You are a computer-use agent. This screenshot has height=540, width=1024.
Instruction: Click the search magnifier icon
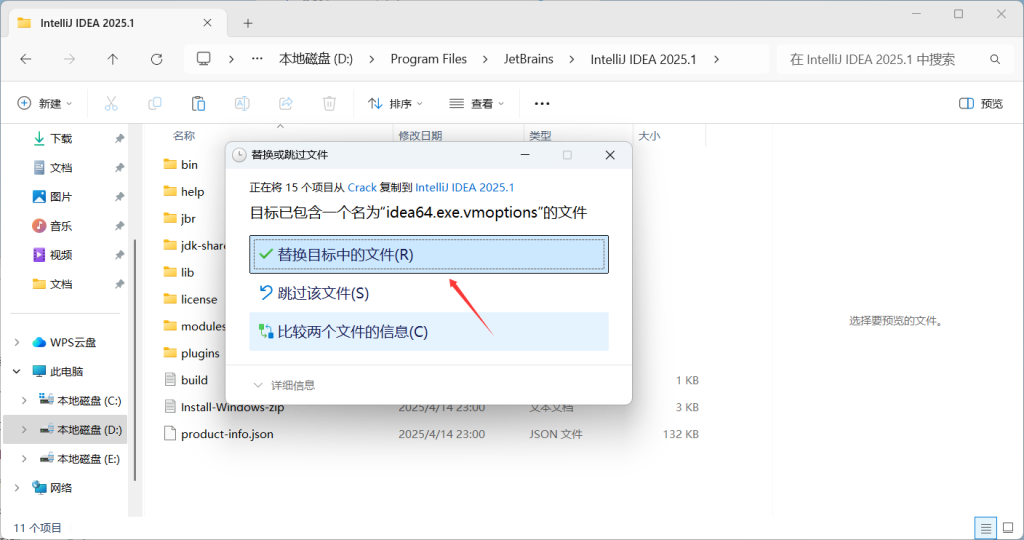pyautogui.click(x=995, y=59)
